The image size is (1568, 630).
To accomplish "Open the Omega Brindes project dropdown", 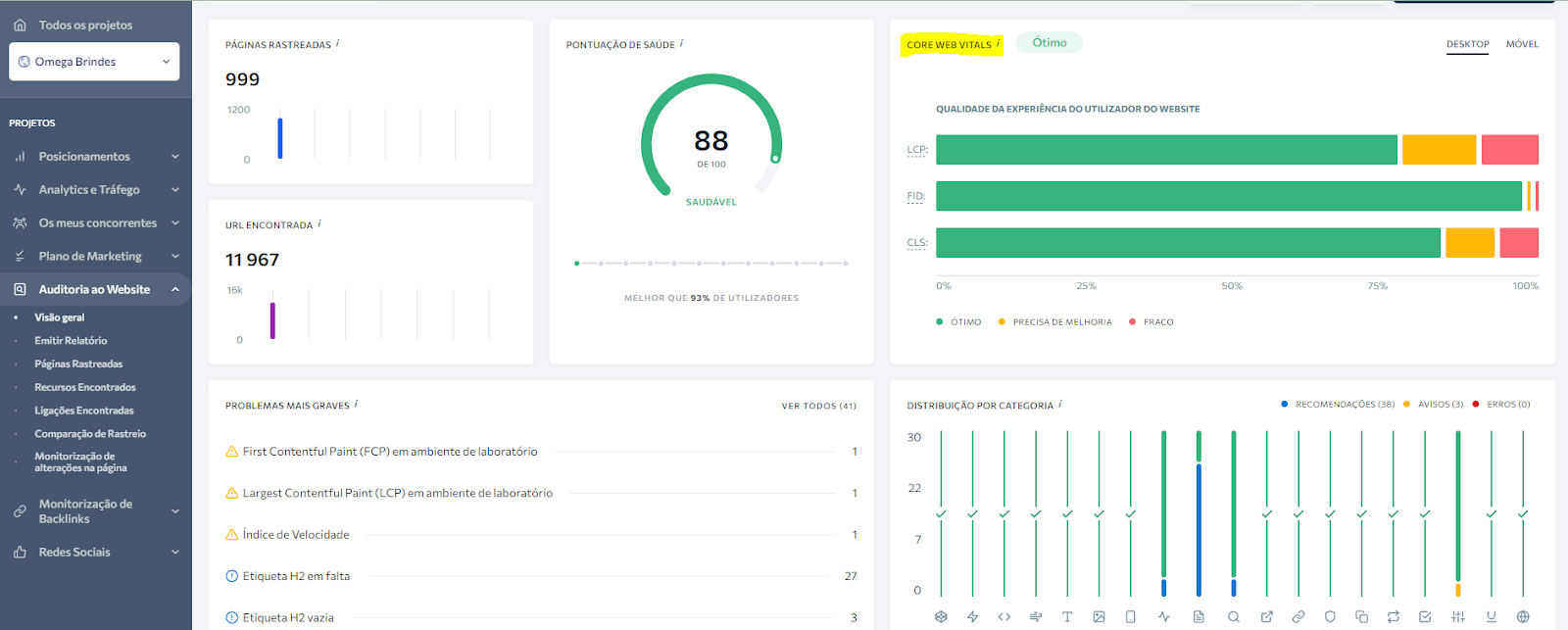I will click(x=94, y=62).
